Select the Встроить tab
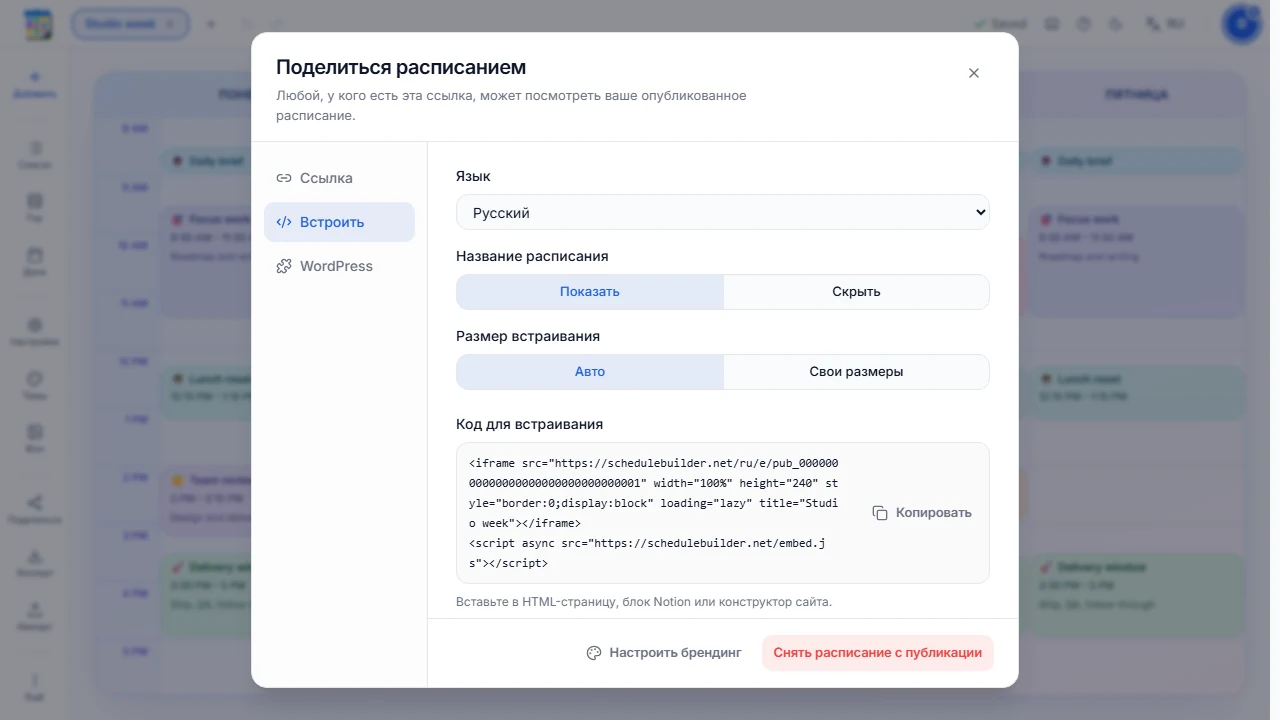1280x720 pixels. coord(339,222)
